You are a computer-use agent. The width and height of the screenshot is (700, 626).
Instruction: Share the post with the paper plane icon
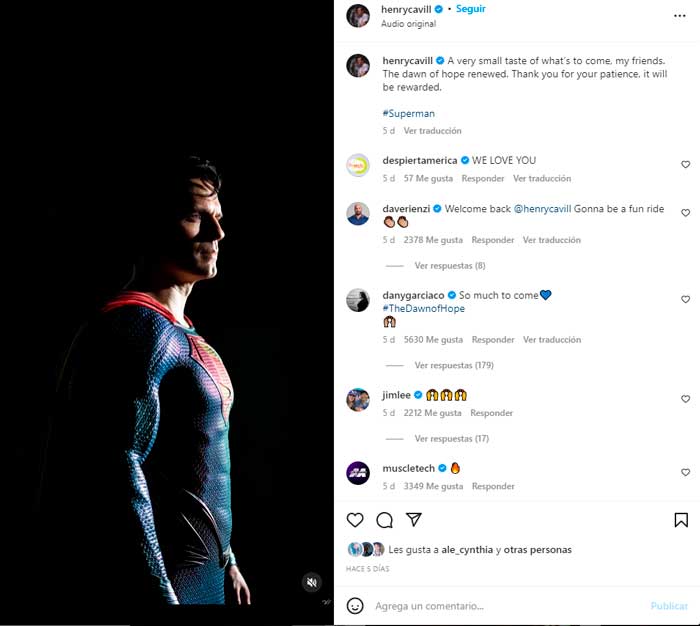tap(413, 520)
